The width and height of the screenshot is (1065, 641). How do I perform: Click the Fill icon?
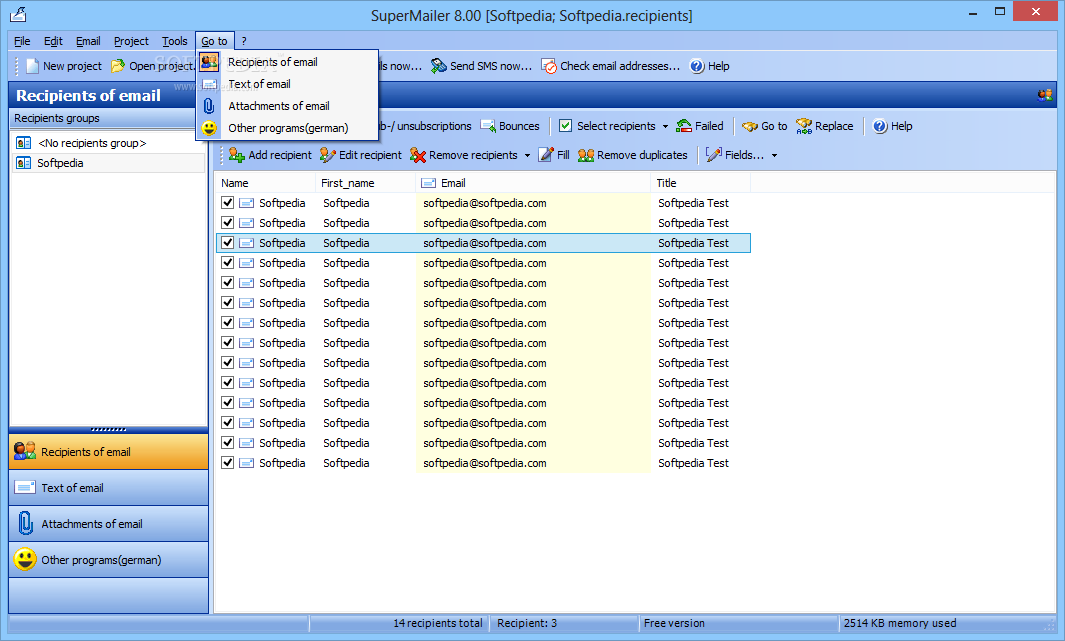[546, 155]
